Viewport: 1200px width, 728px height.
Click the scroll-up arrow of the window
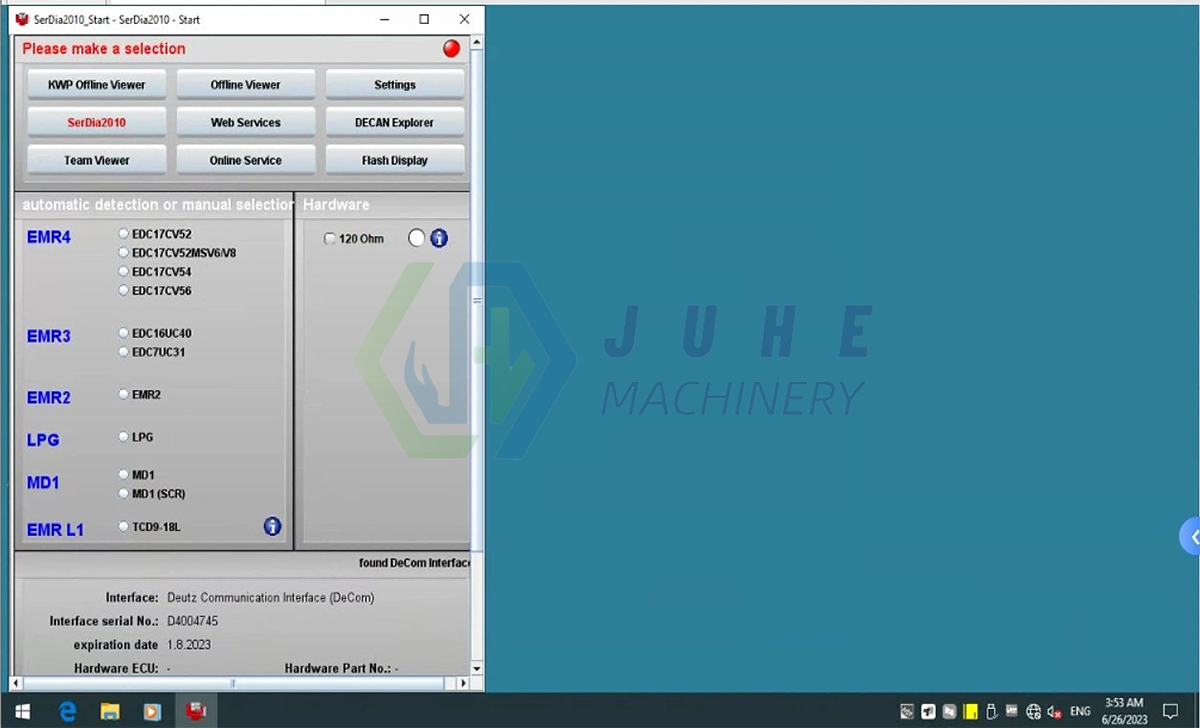pyautogui.click(x=476, y=41)
